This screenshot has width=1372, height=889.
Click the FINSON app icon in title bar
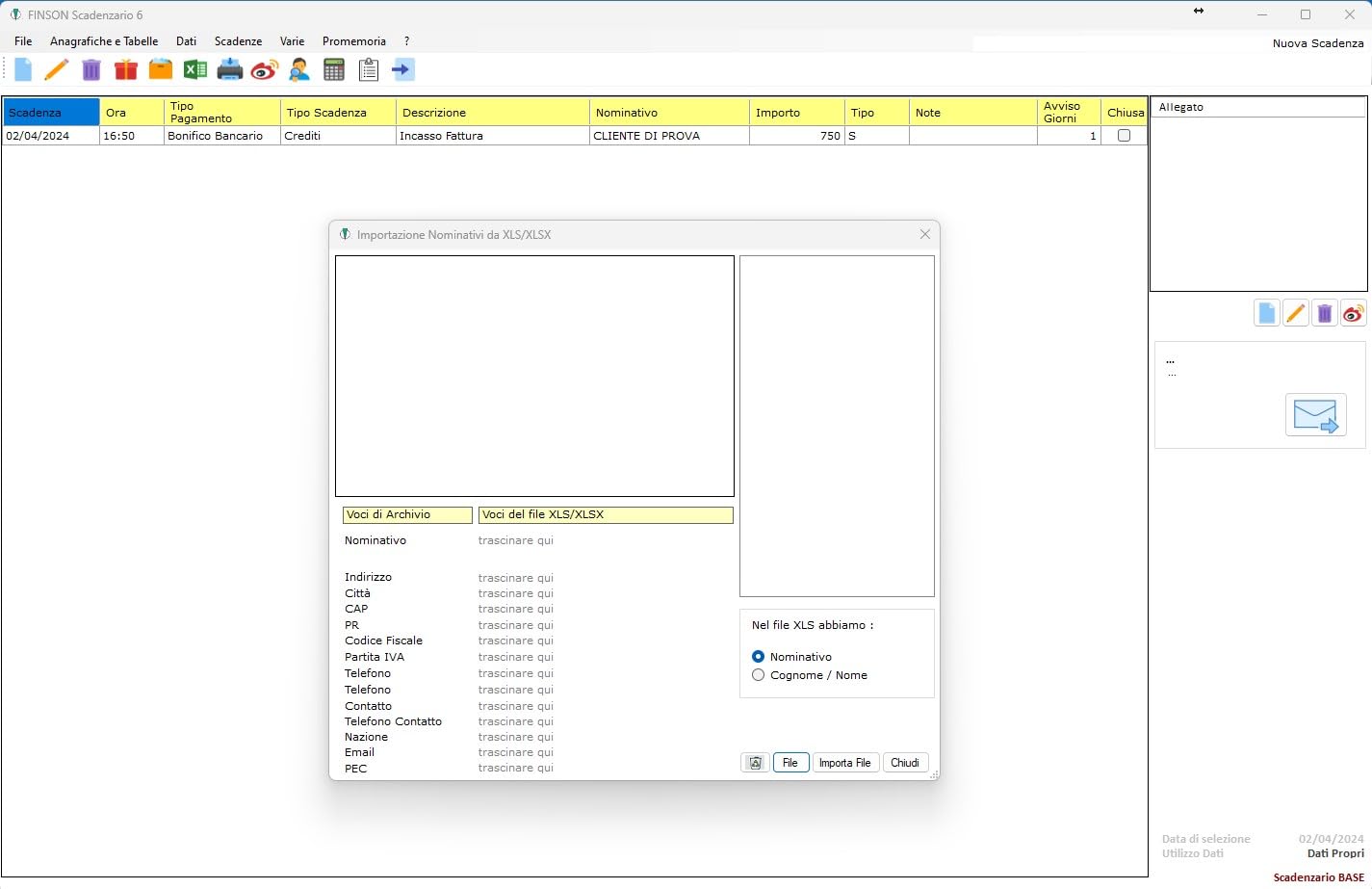[x=15, y=14]
